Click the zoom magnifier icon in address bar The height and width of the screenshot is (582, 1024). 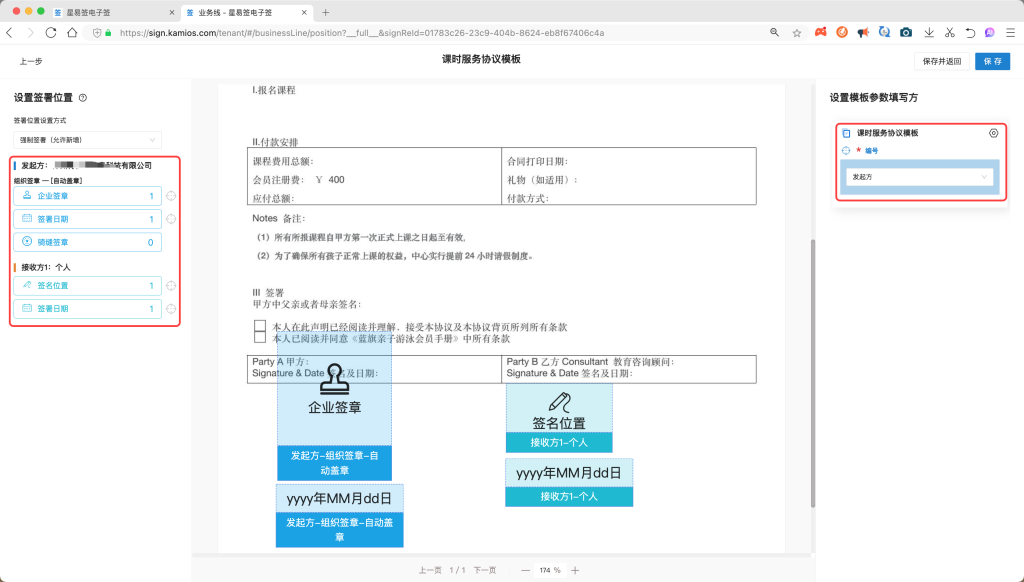pyautogui.click(x=775, y=33)
